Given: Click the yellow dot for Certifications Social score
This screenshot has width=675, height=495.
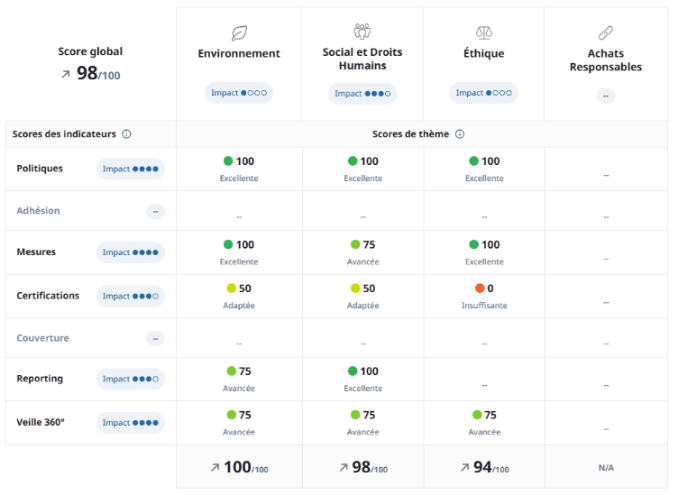Looking at the screenshot, I should 355,289.
